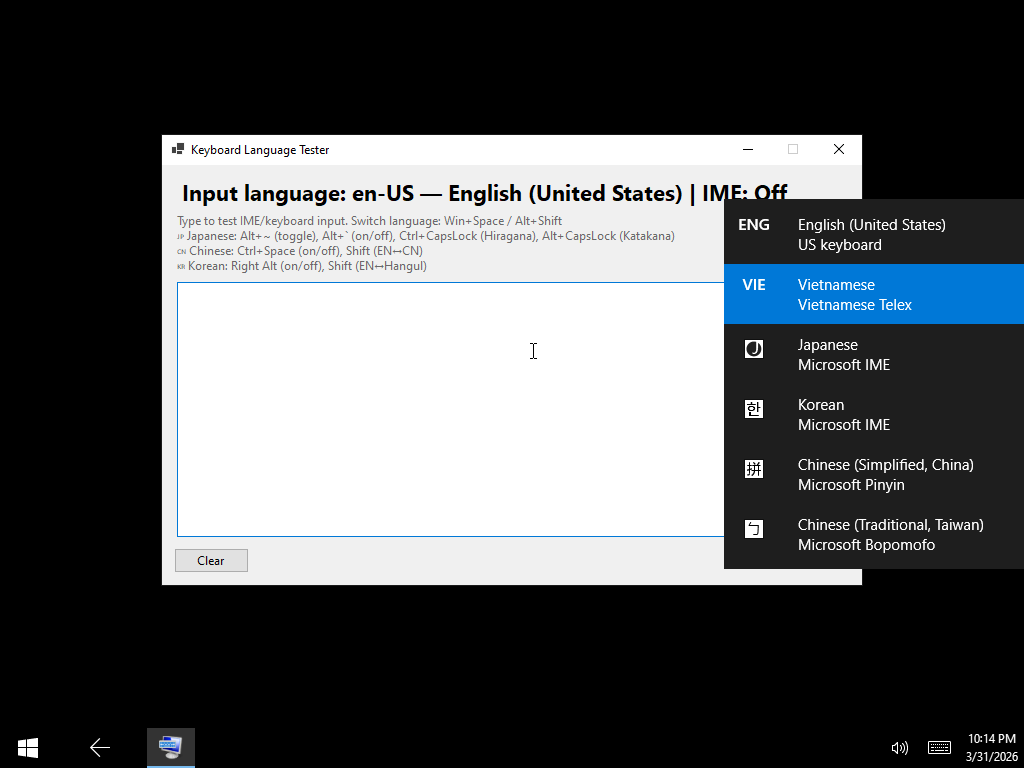The height and width of the screenshot is (768, 1024).
Task: Click the touch keyboard tray icon
Action: pyautogui.click(x=938, y=747)
